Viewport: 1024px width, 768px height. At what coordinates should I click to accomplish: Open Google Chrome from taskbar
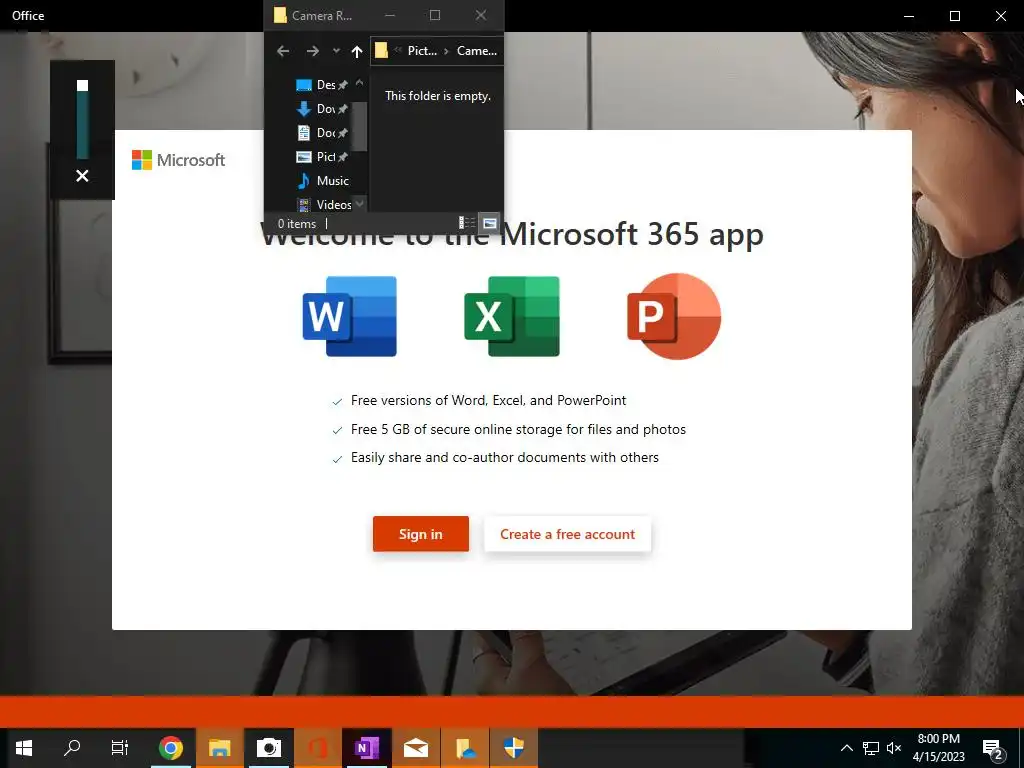(x=170, y=748)
